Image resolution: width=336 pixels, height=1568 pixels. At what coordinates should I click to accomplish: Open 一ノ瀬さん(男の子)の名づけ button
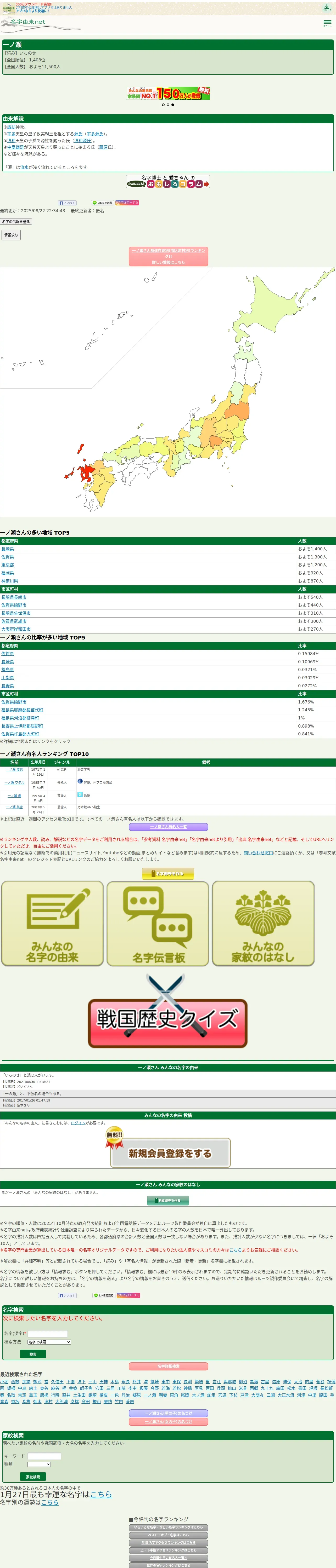coord(168,1413)
